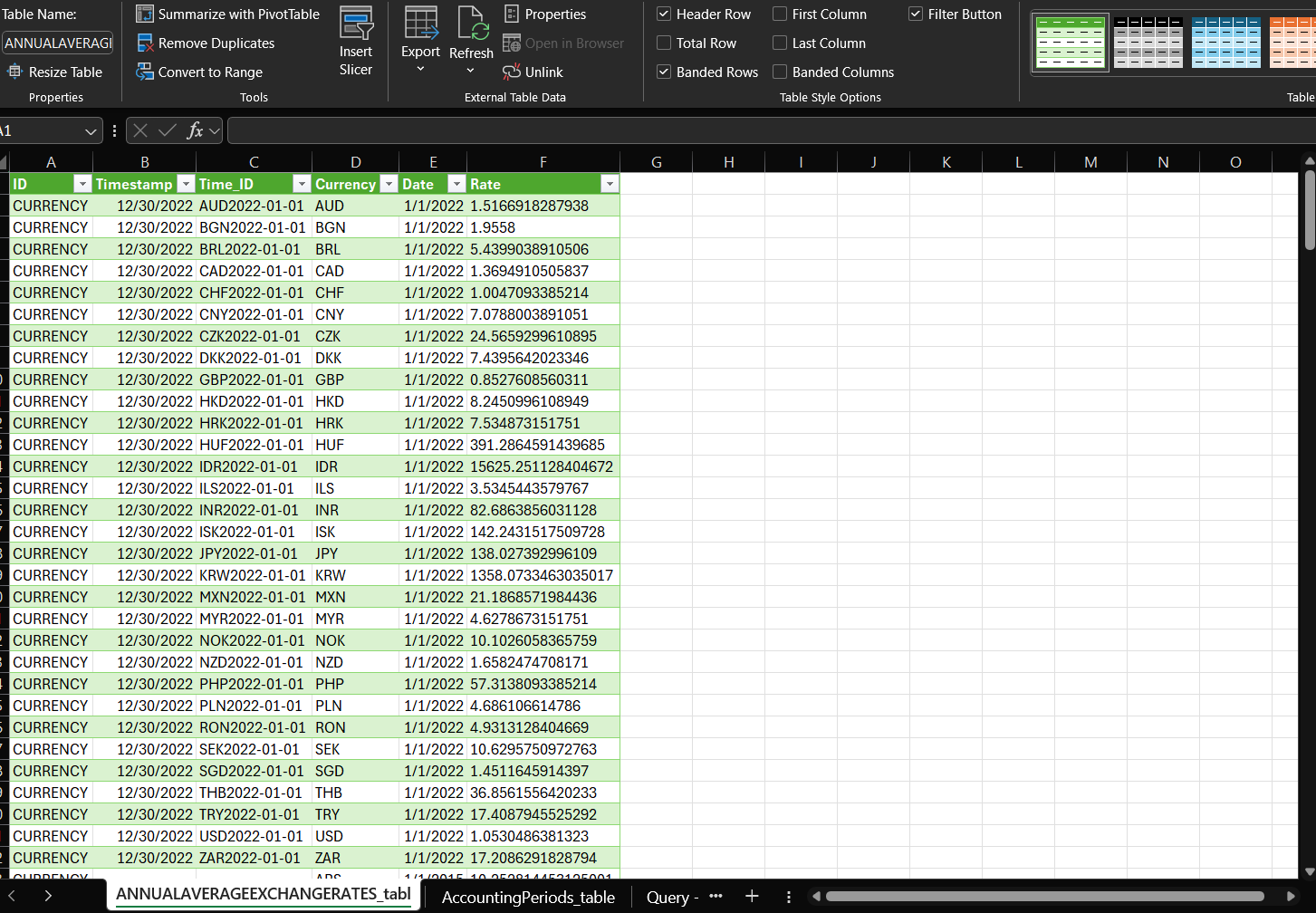Enable the Total Row checkbox
The height and width of the screenshot is (913, 1316).
pyautogui.click(x=664, y=43)
